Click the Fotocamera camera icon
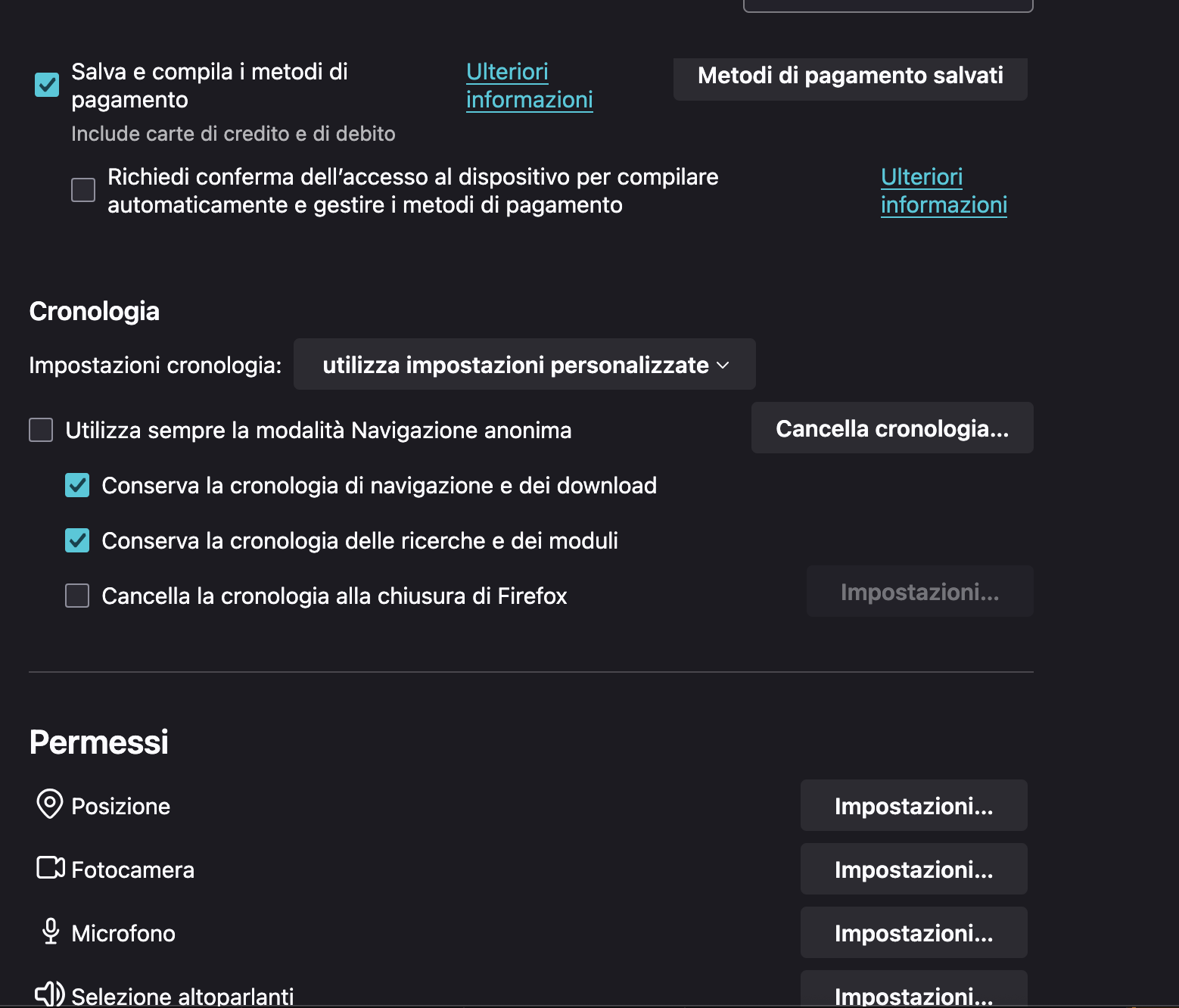The height and width of the screenshot is (1008, 1179). (x=51, y=867)
